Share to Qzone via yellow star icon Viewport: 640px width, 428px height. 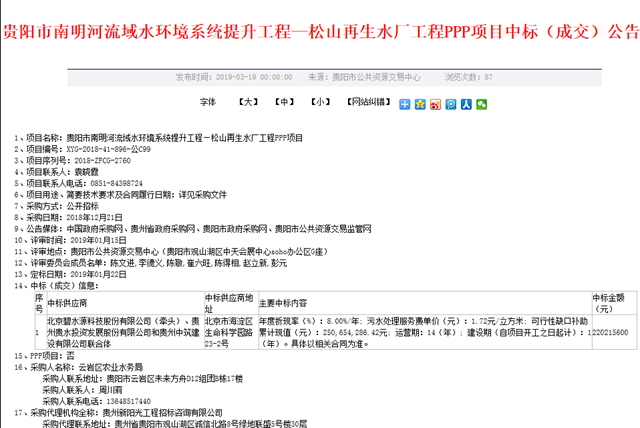(420, 103)
